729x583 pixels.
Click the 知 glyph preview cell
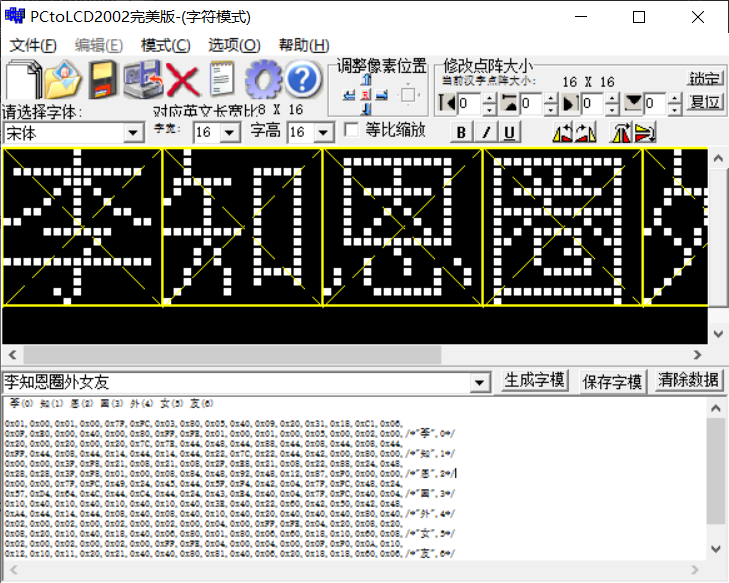coord(242,227)
